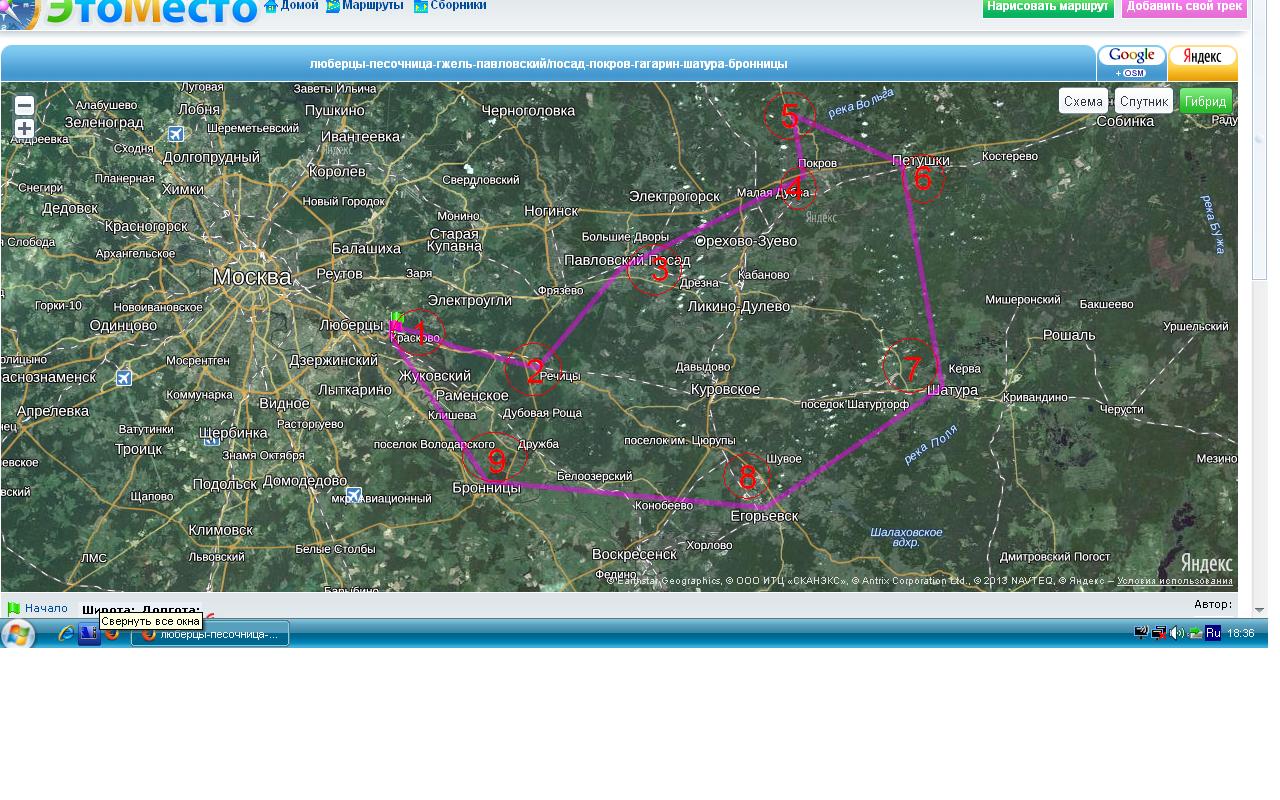Switch to Яндекс map tab
The height and width of the screenshot is (800, 1280).
(x=1202, y=62)
